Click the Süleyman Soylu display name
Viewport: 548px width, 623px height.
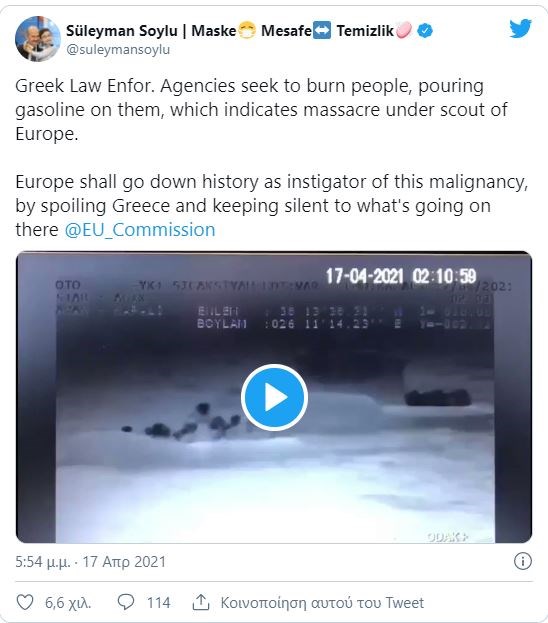[122, 31]
